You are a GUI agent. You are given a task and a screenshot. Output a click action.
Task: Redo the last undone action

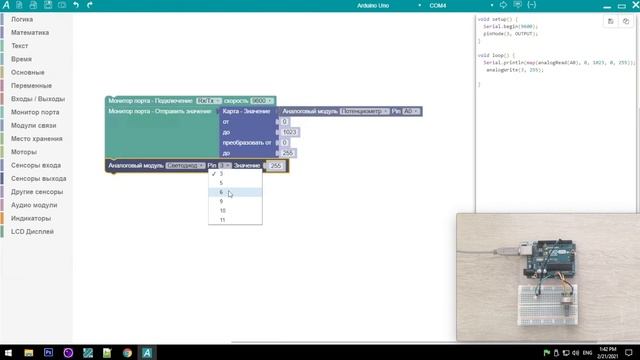coord(90,5)
